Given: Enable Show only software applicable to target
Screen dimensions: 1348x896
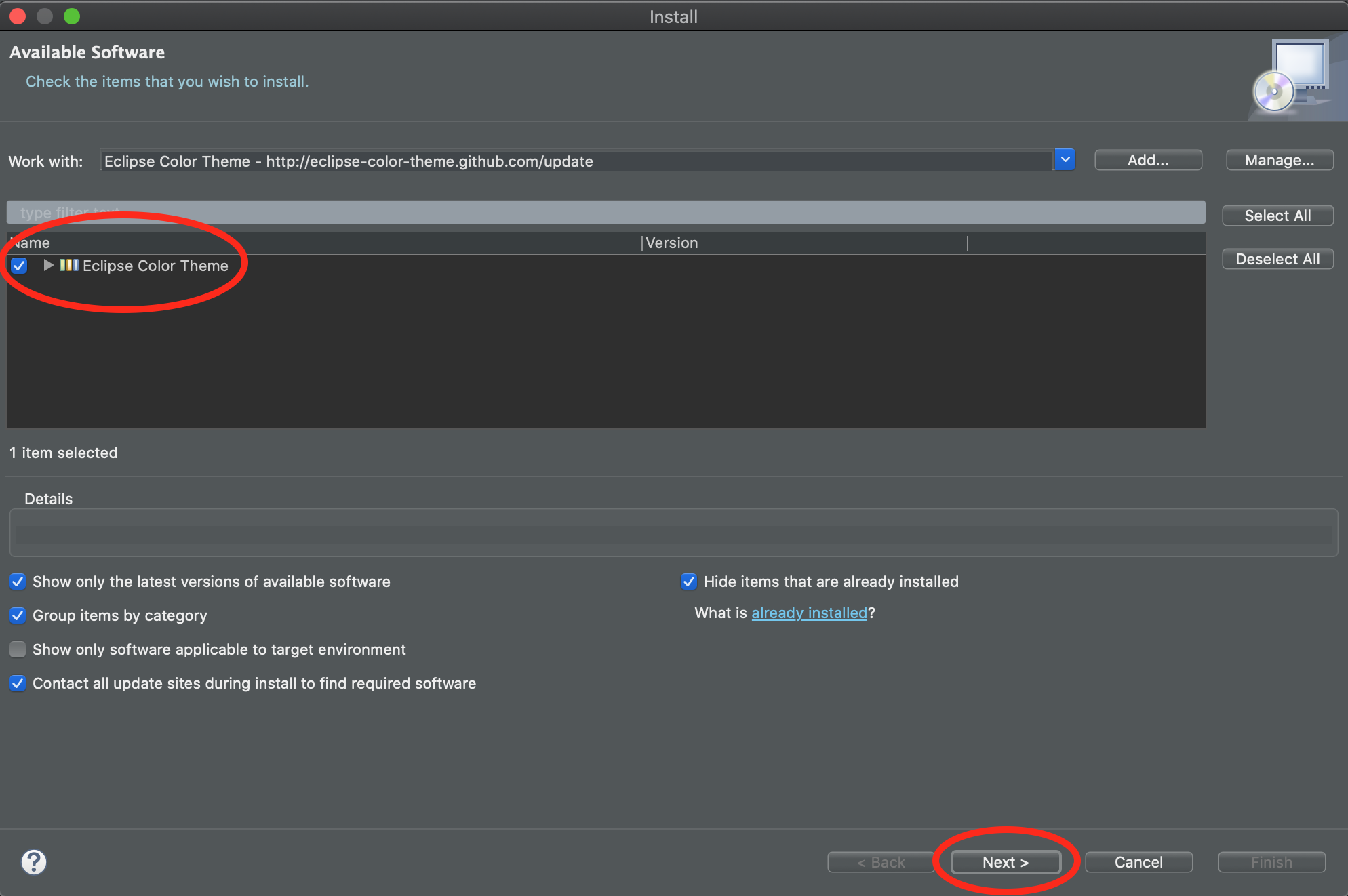Looking at the screenshot, I should coord(18,649).
